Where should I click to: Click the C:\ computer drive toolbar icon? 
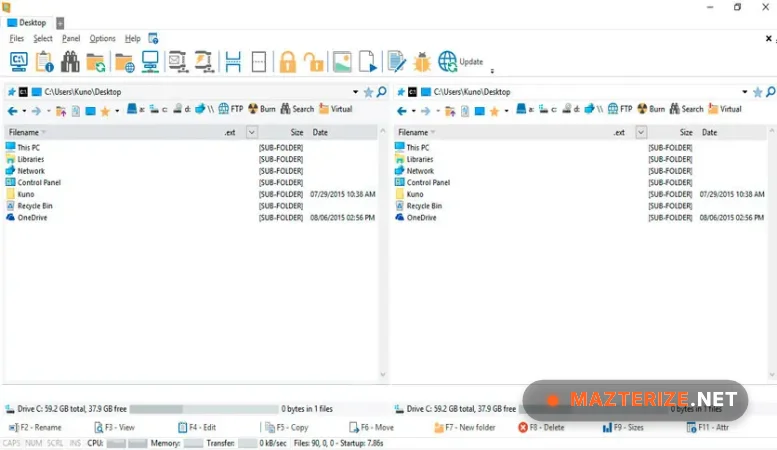19,62
